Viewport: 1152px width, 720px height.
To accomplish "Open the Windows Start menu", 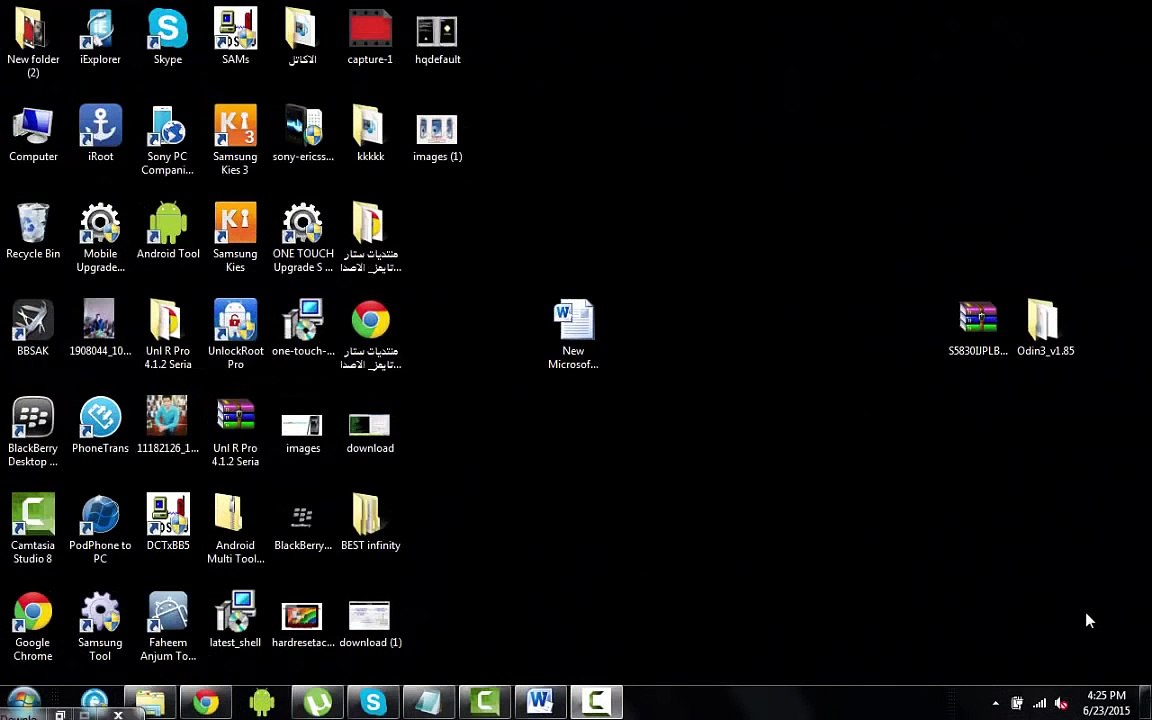I will click(23, 702).
